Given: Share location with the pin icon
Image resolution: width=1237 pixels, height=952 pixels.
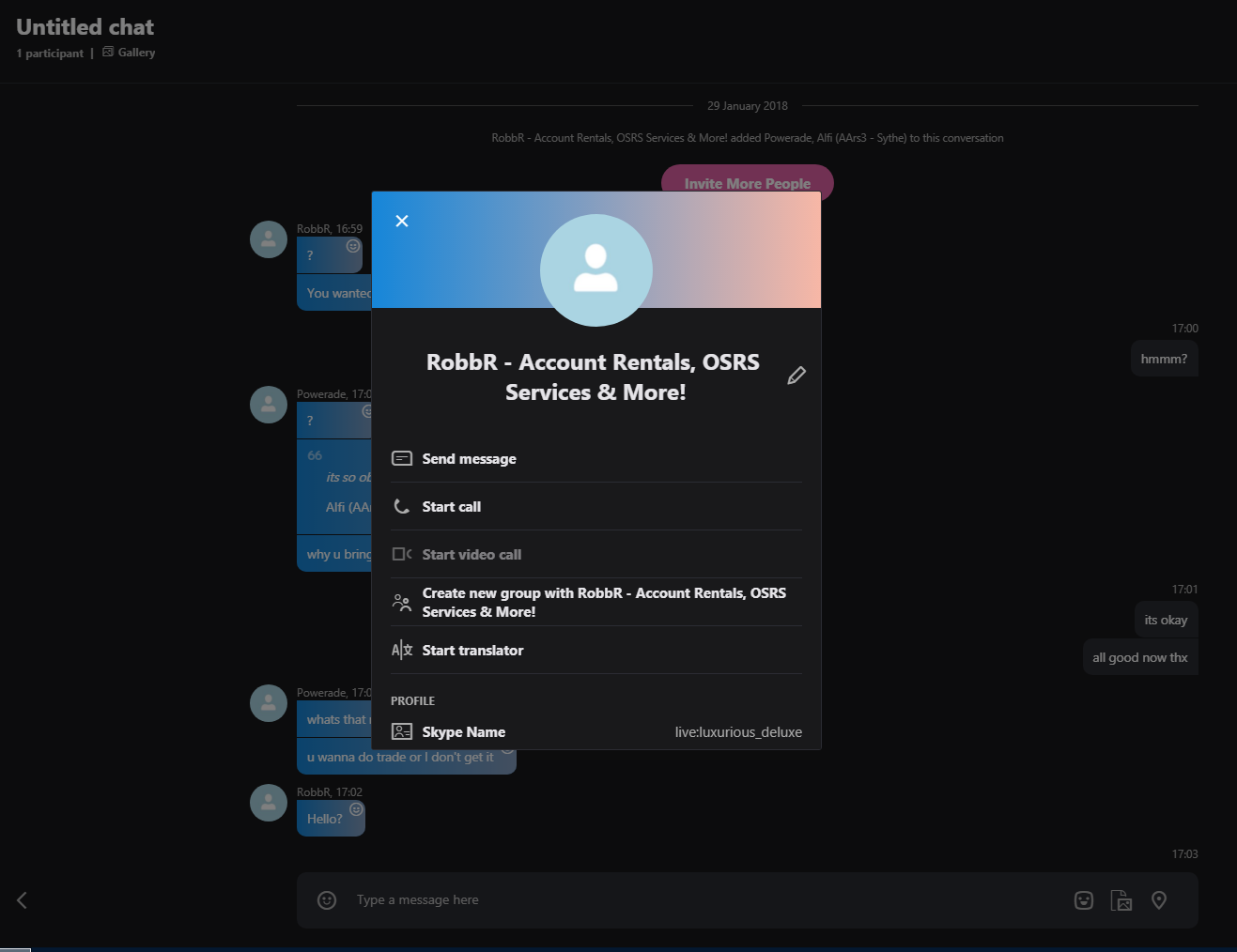Looking at the screenshot, I should click(1159, 900).
